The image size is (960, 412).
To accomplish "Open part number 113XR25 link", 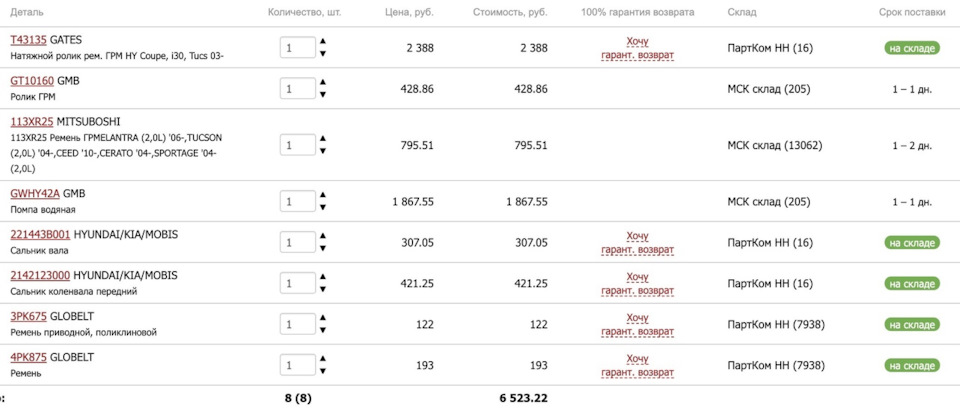I will coord(31,121).
